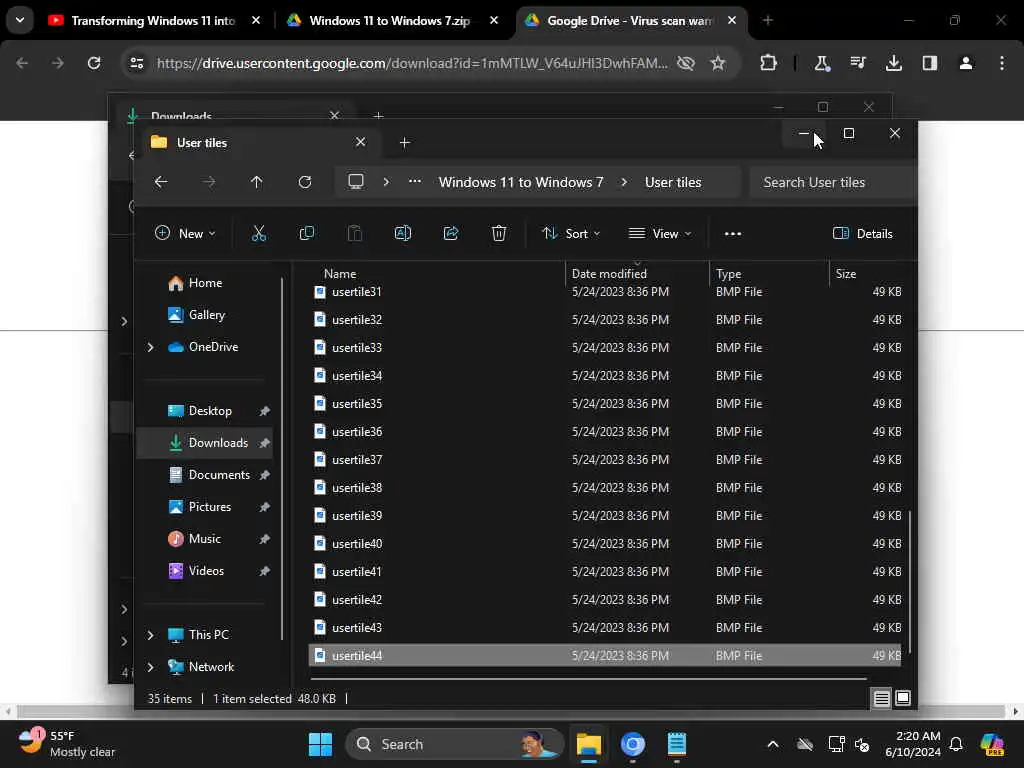Expand This PC in navigation pane

click(x=150, y=635)
